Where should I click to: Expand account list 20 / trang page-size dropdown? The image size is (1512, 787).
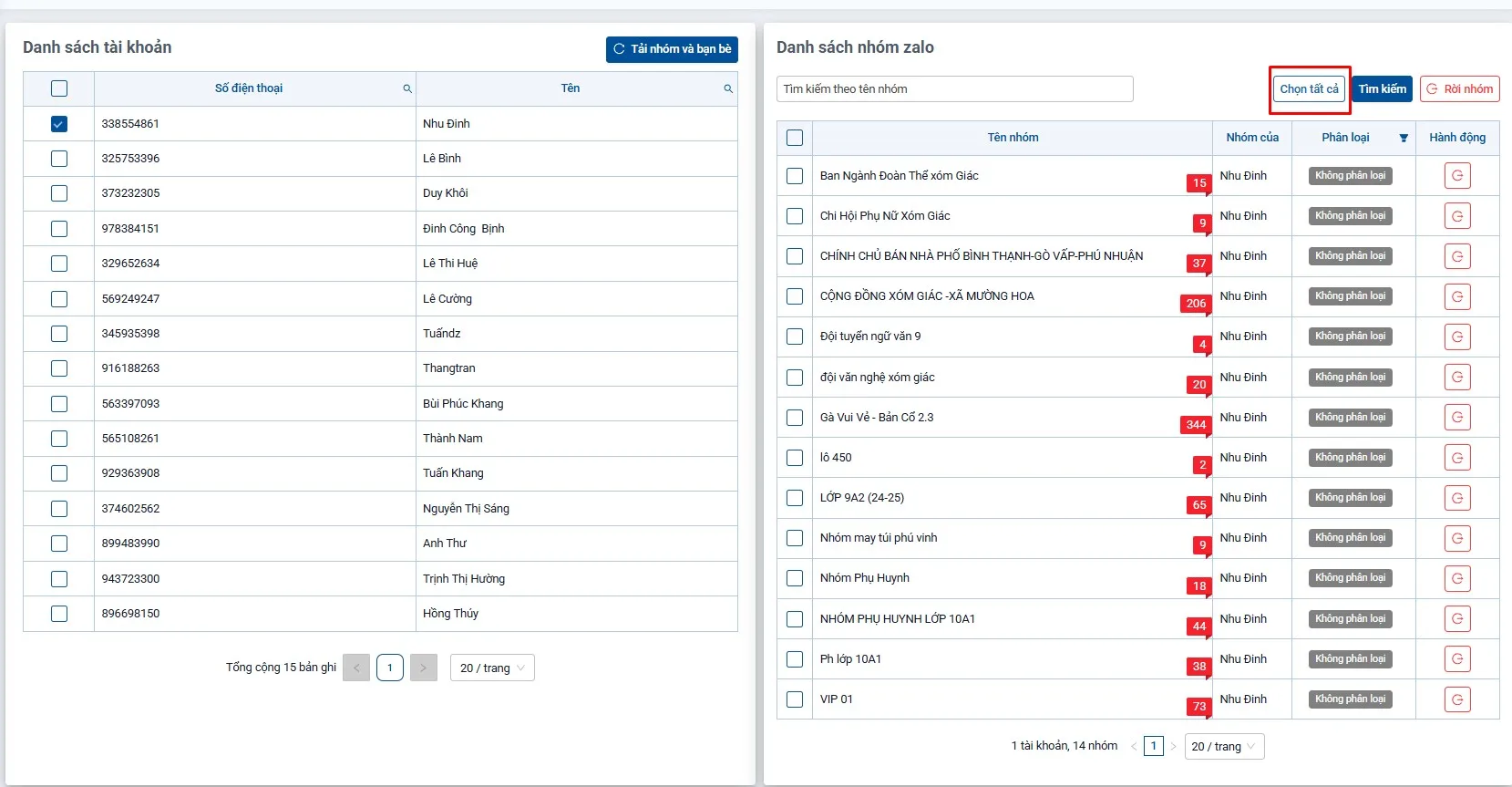[x=492, y=668]
